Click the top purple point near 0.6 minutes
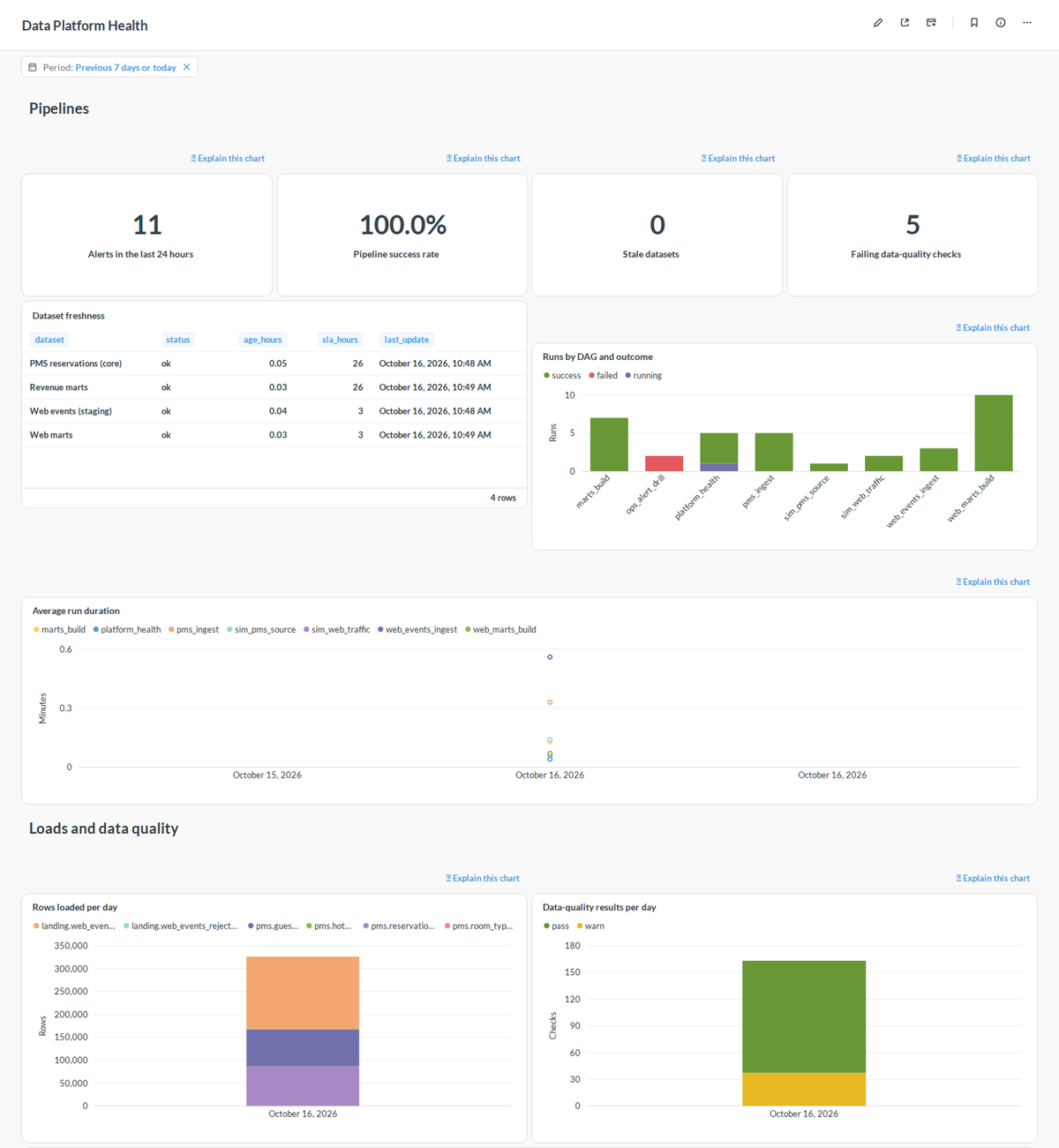This screenshot has height=1148, width=1059. [550, 657]
